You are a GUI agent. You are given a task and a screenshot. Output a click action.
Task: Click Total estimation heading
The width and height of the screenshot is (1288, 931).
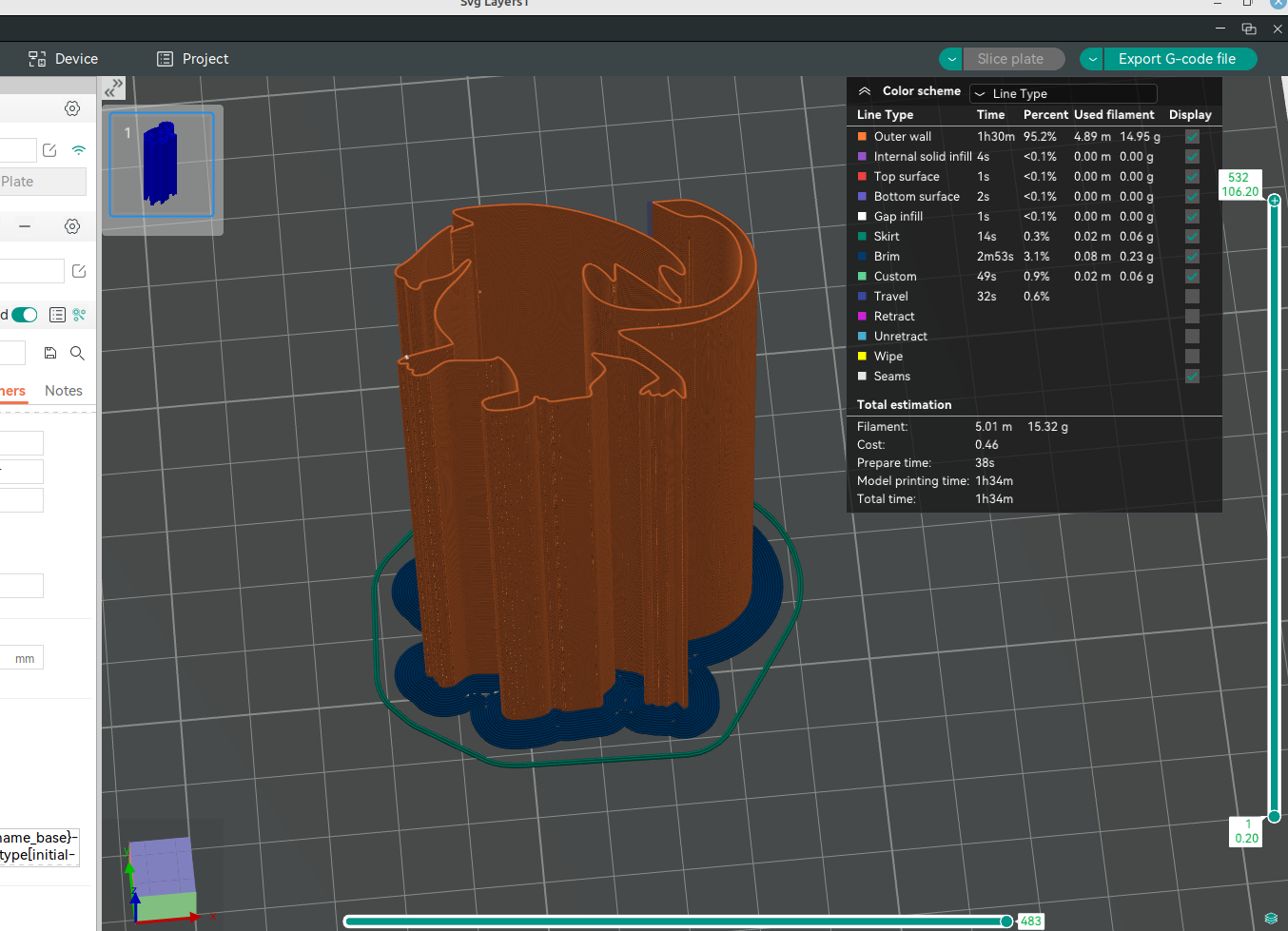tap(904, 405)
